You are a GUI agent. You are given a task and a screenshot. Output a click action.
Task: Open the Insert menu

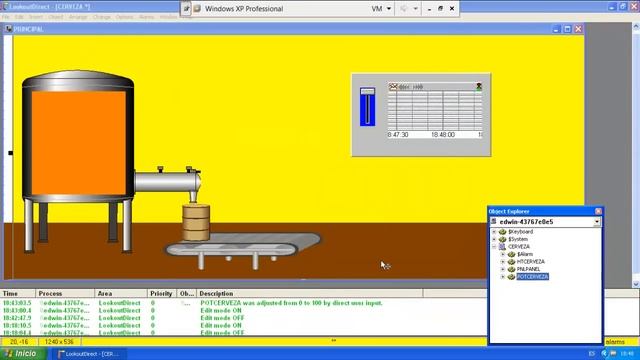pos(36,17)
